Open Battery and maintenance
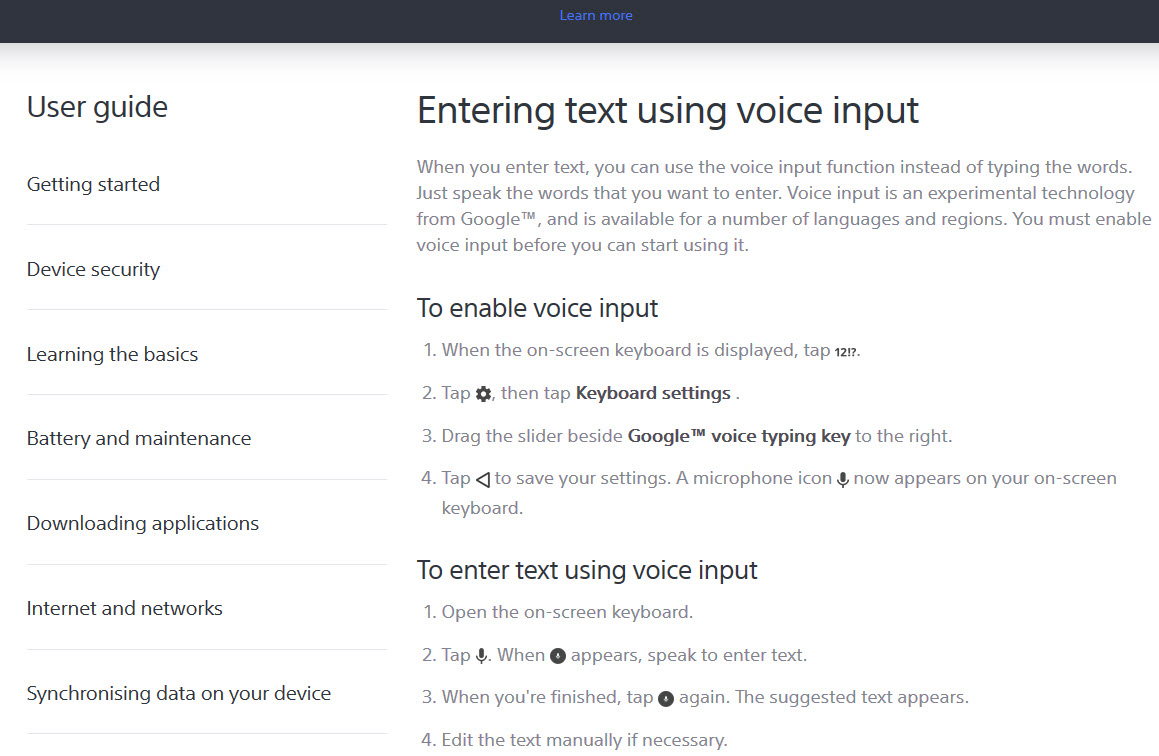This screenshot has height=756, width=1159. pos(139,438)
